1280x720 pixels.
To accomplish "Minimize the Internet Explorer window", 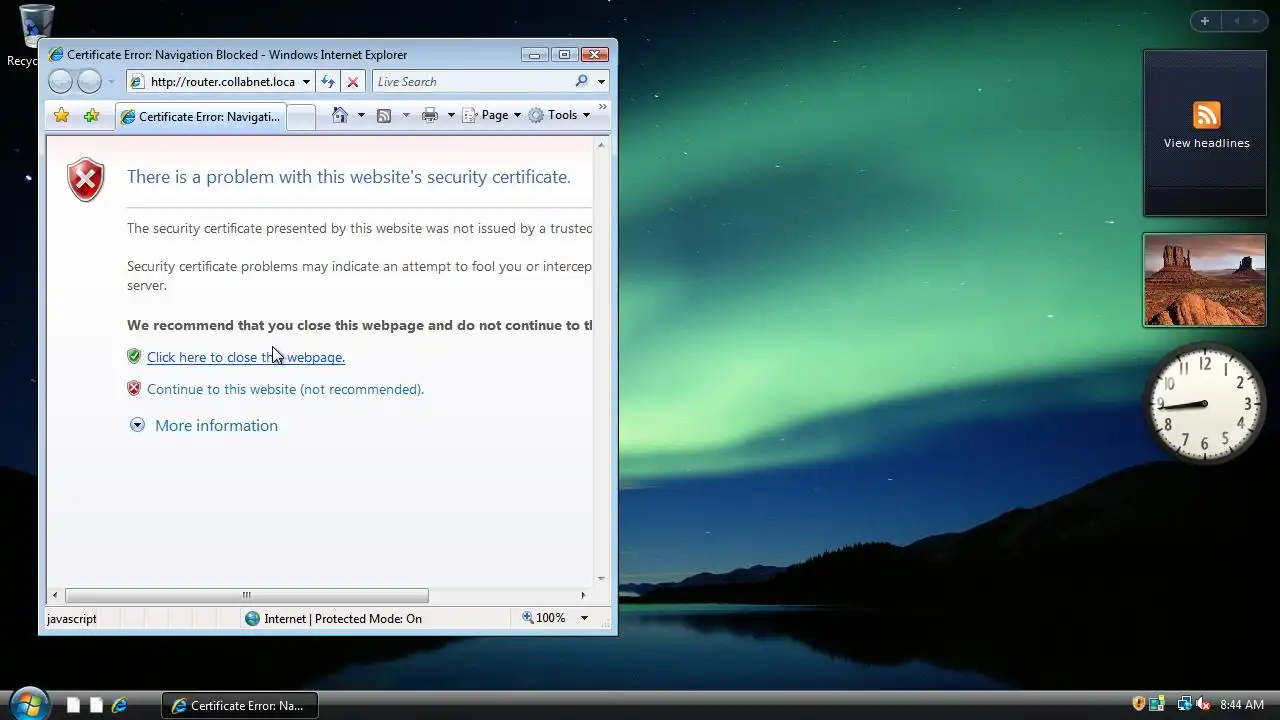I will coord(535,55).
